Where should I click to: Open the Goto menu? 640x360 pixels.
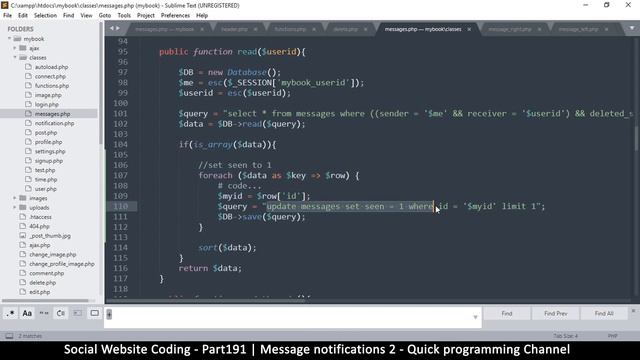click(x=105, y=16)
